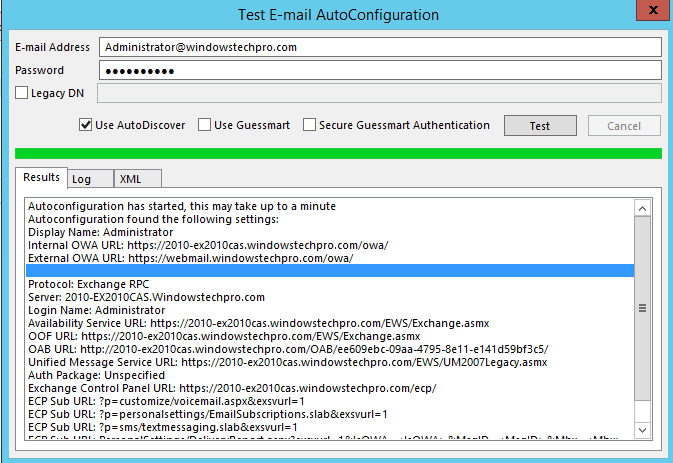Select the highlighted blank results row

click(330, 271)
